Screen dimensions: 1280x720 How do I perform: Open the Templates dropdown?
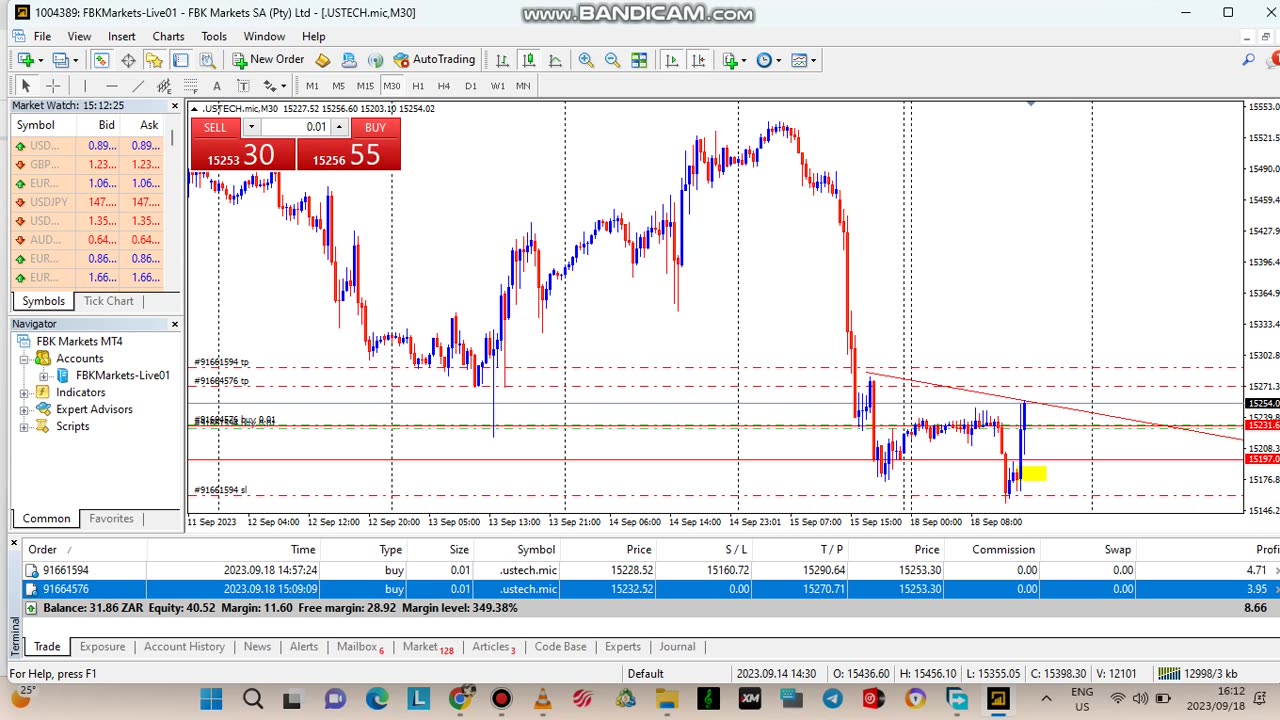pos(803,60)
